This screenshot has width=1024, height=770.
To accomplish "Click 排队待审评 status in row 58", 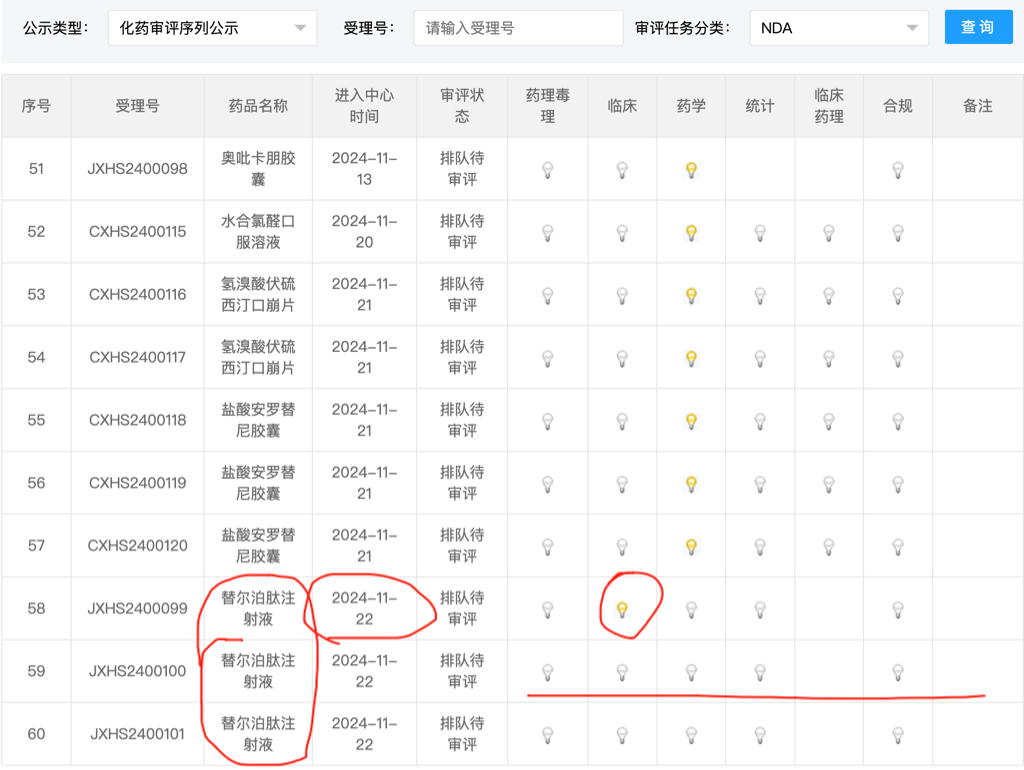I will (462, 608).
